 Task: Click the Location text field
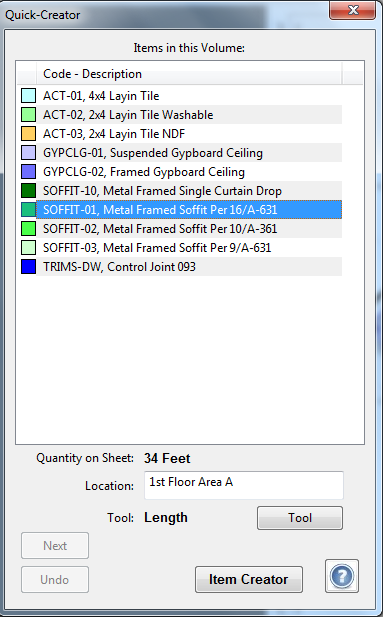(x=244, y=485)
